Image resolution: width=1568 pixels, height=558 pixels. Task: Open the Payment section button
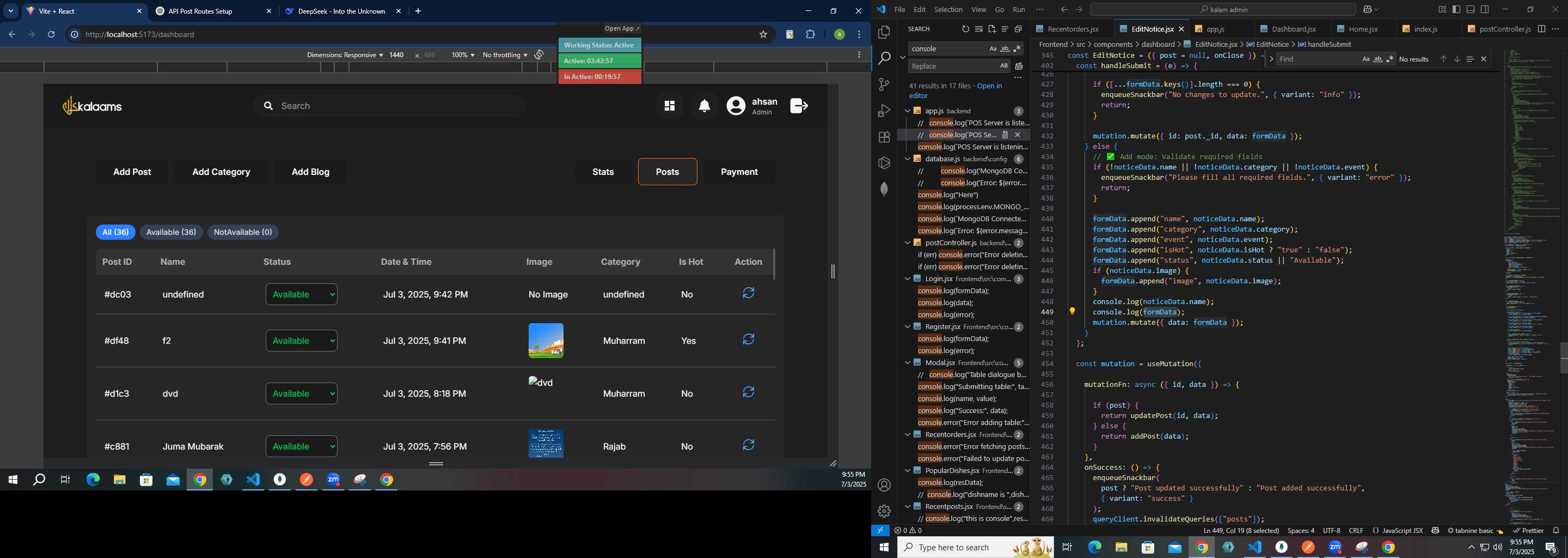739,172
